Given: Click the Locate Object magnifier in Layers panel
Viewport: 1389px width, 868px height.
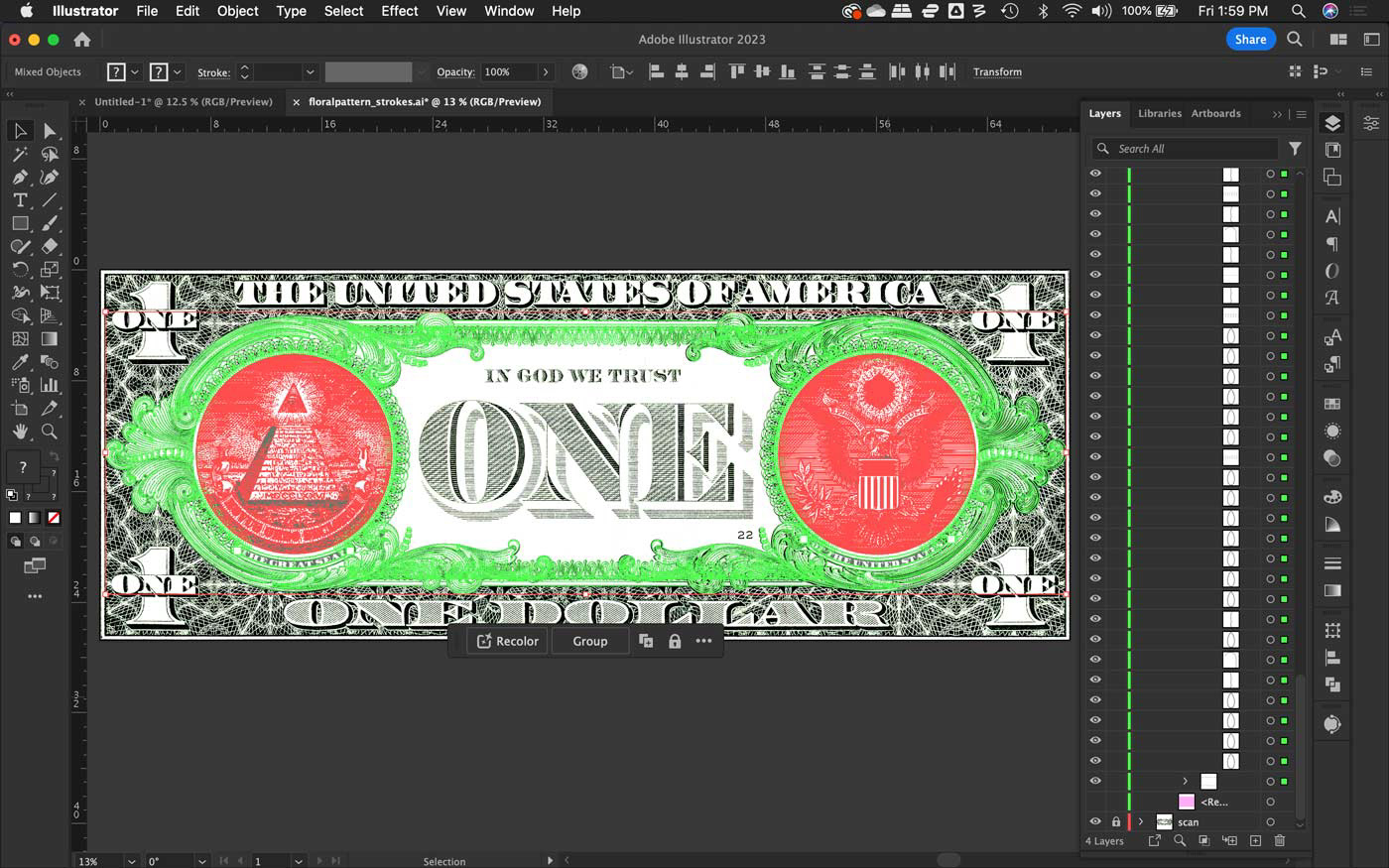Looking at the screenshot, I should 1180,841.
